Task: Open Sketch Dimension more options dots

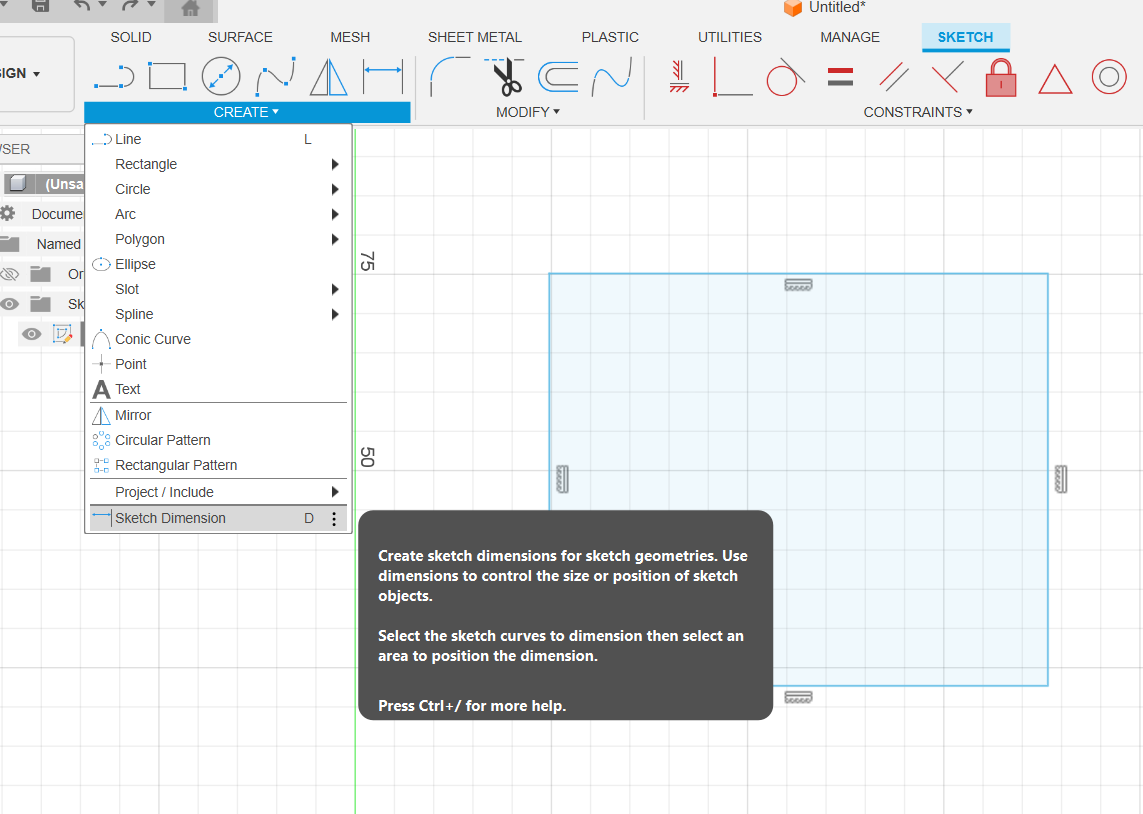Action: pos(334,519)
